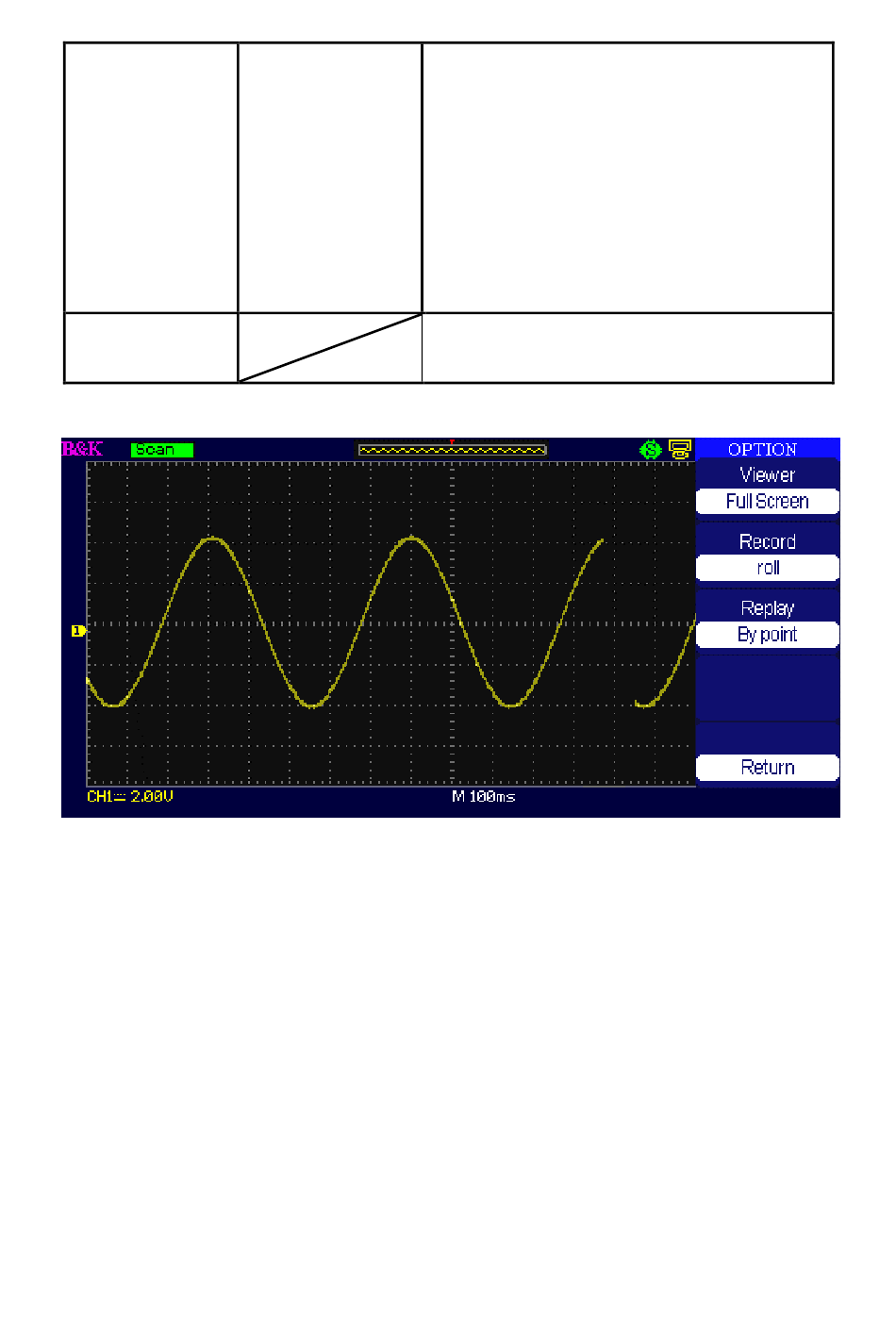Click the waveform memory overview bar
Viewport: 896px width, 1344px height.
[452, 451]
